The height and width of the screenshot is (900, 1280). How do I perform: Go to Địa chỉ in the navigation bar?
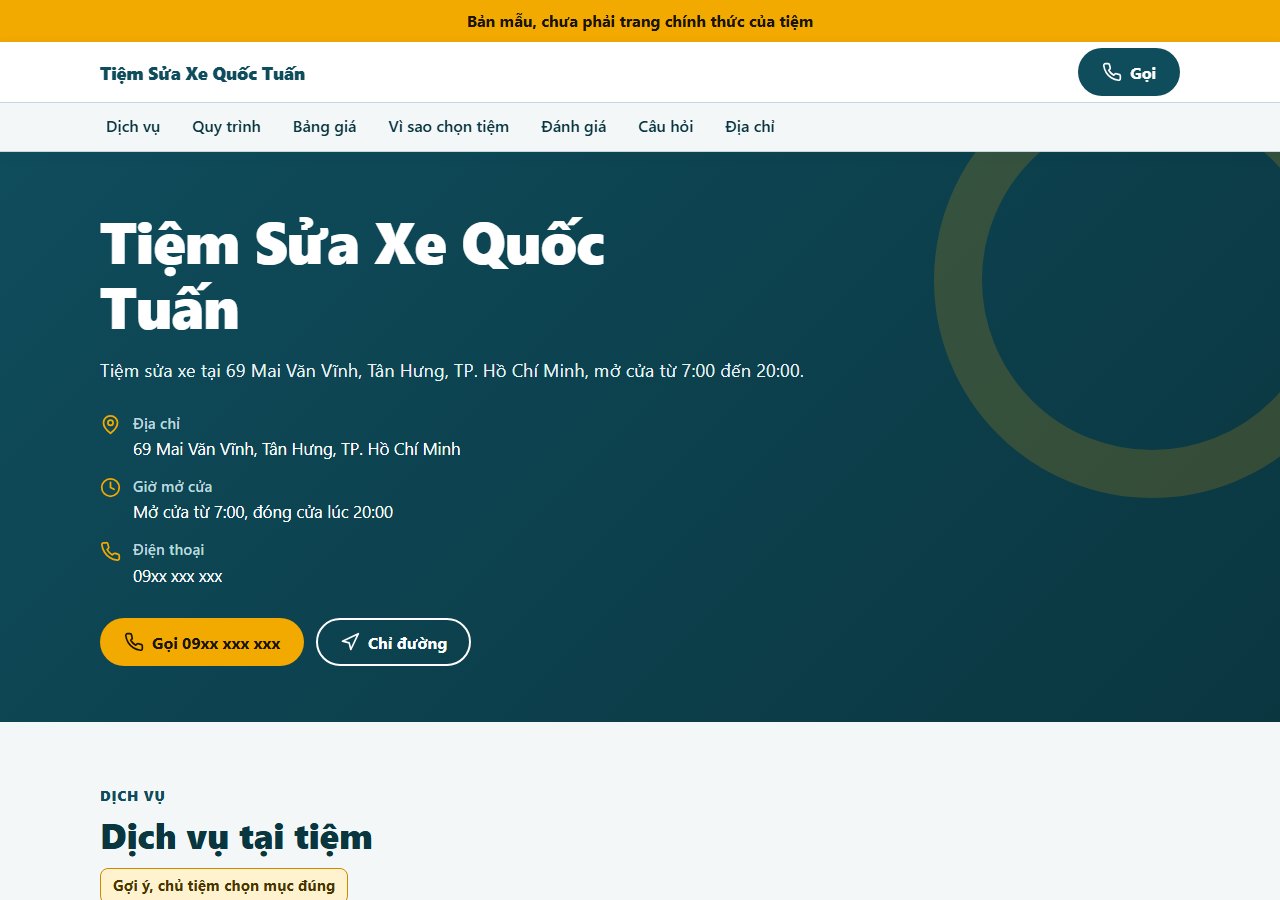click(x=750, y=127)
